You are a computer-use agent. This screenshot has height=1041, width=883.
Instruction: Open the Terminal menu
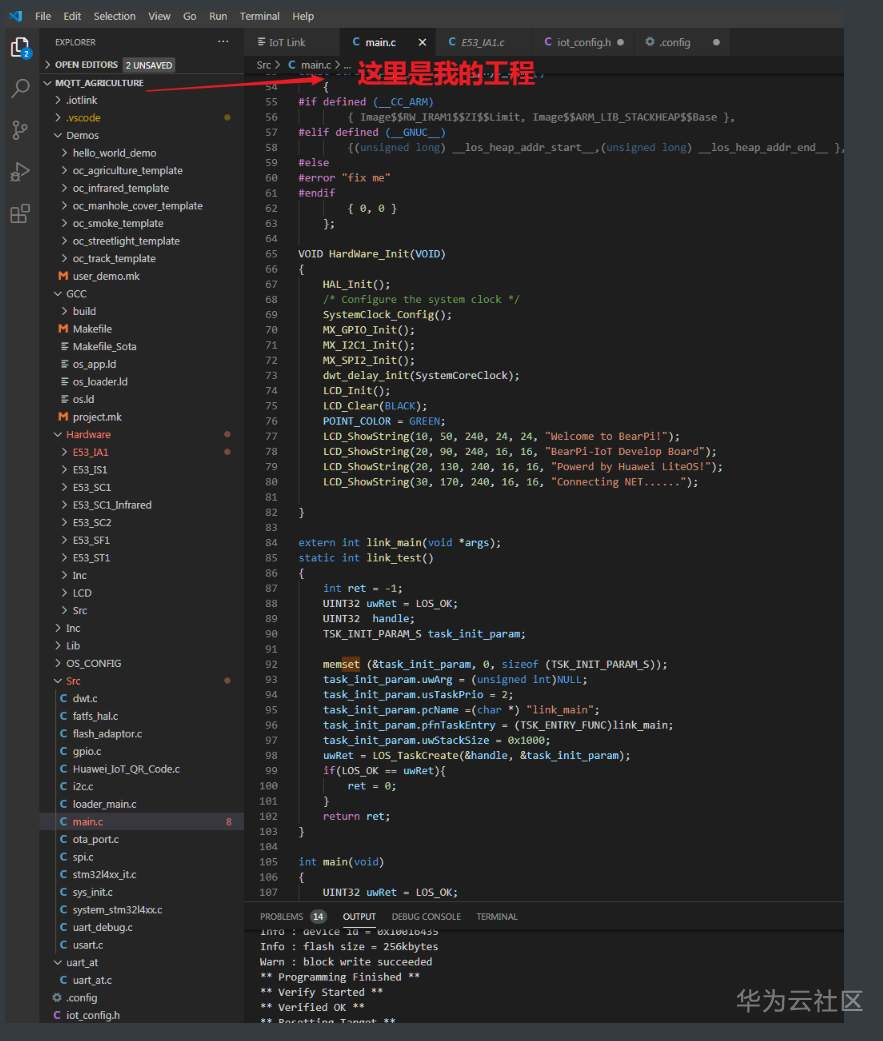pyautogui.click(x=260, y=16)
